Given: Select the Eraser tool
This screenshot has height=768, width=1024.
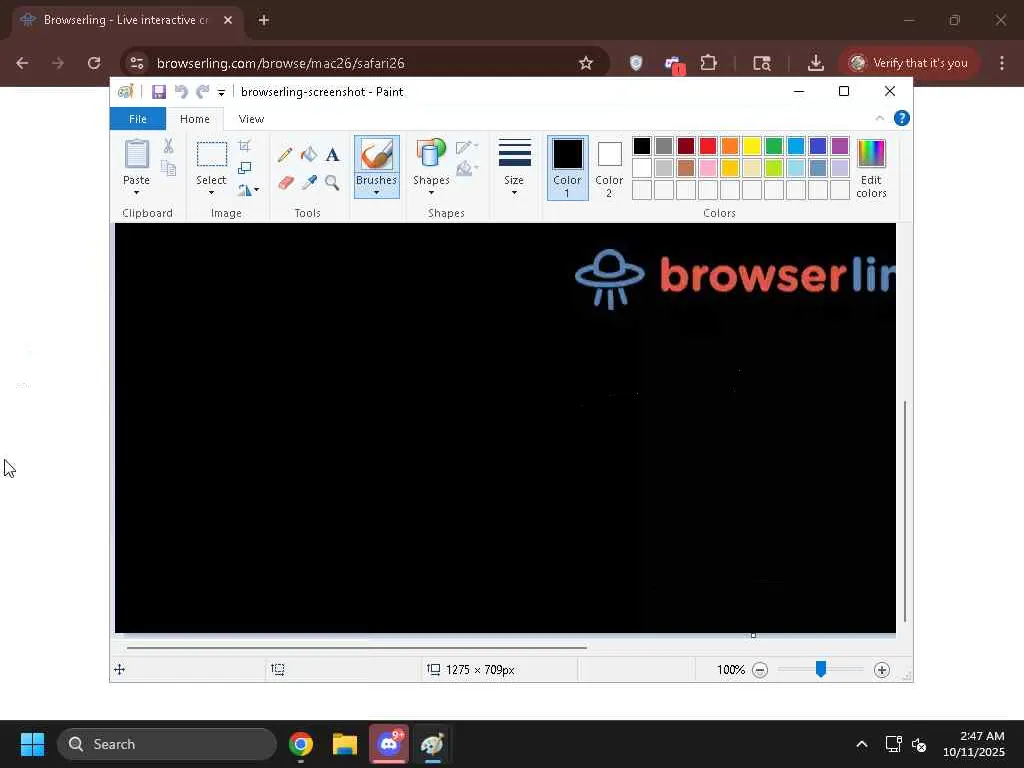Looking at the screenshot, I should (285, 182).
